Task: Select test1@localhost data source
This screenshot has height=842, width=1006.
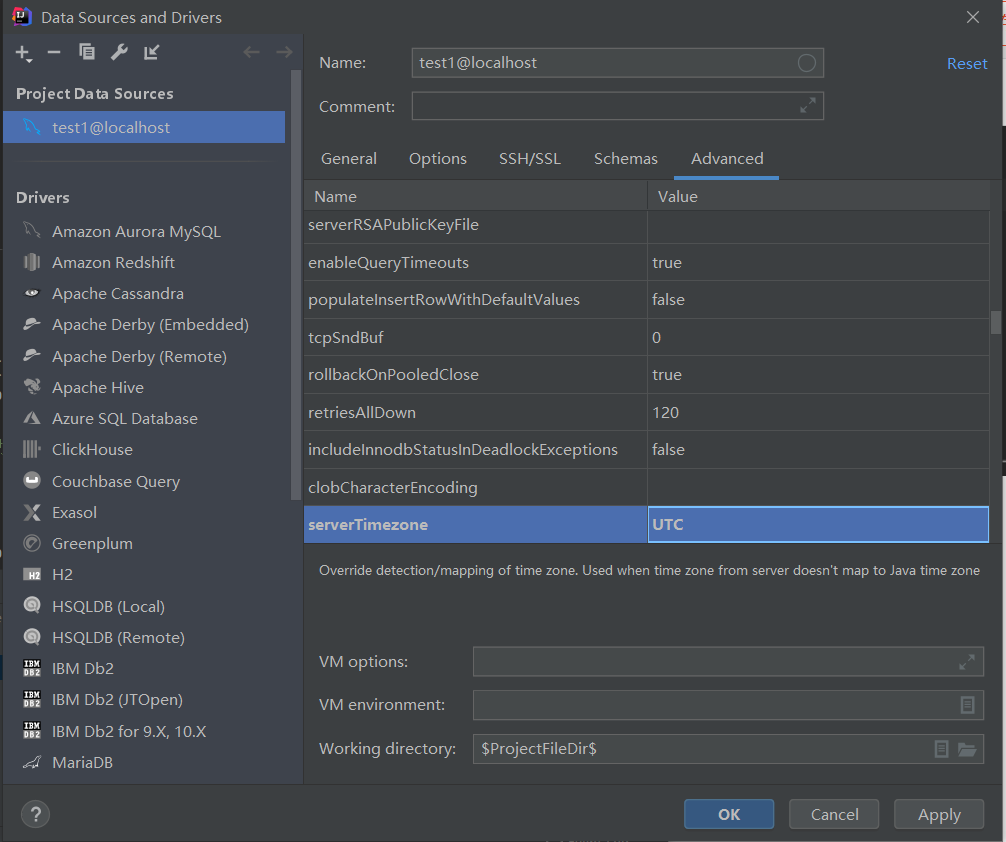Action: point(144,127)
